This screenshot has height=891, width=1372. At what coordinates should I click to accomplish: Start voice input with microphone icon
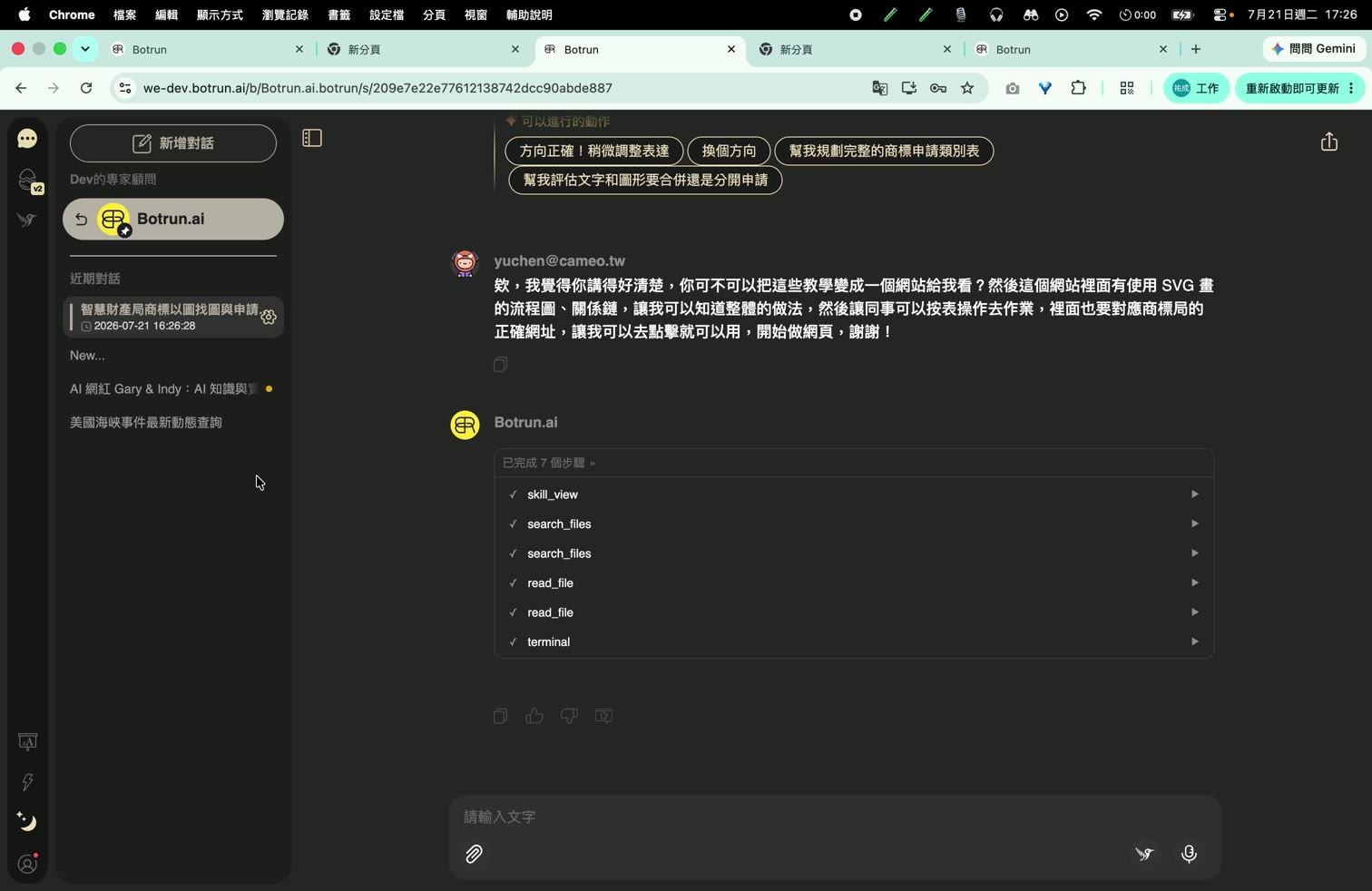pos(1189,854)
